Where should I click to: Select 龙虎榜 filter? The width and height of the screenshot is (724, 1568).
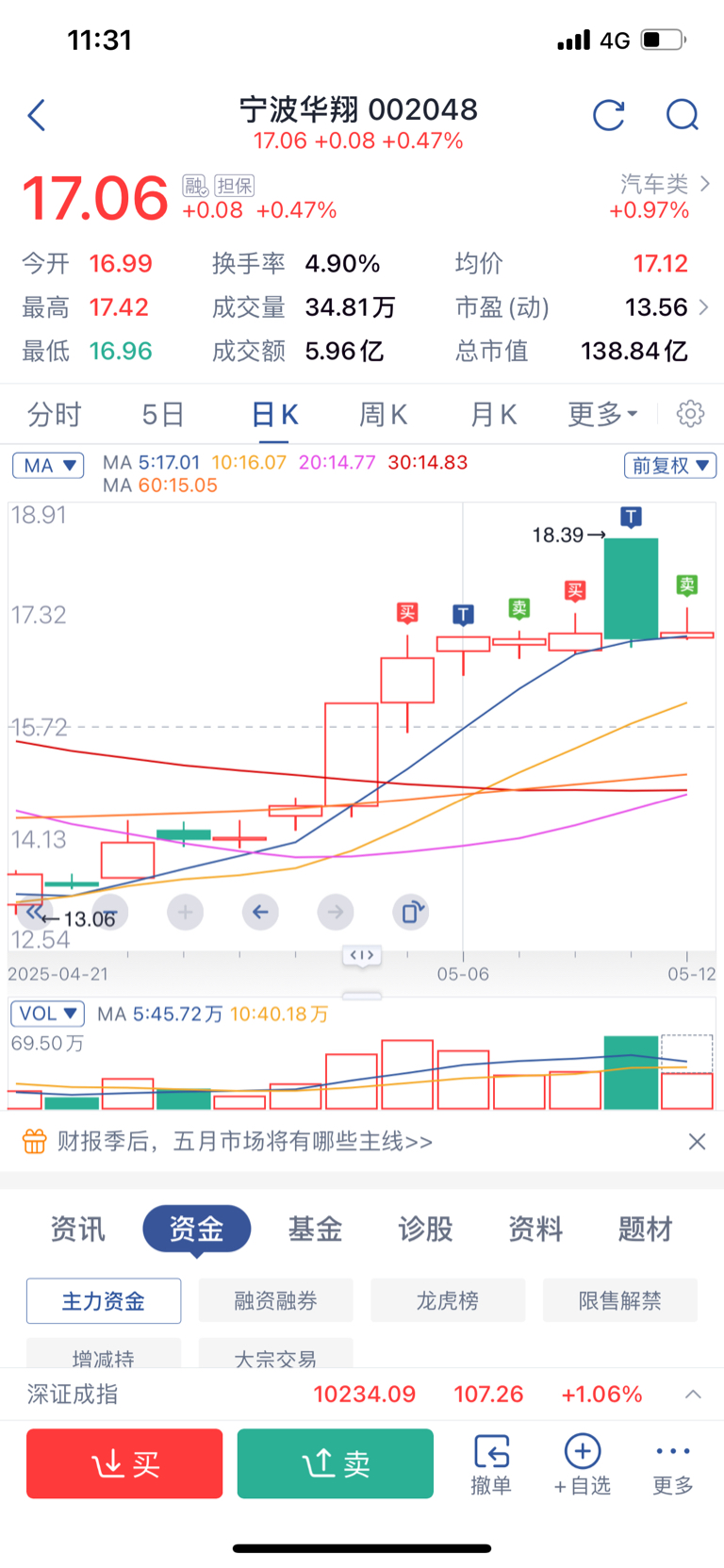click(x=448, y=1301)
